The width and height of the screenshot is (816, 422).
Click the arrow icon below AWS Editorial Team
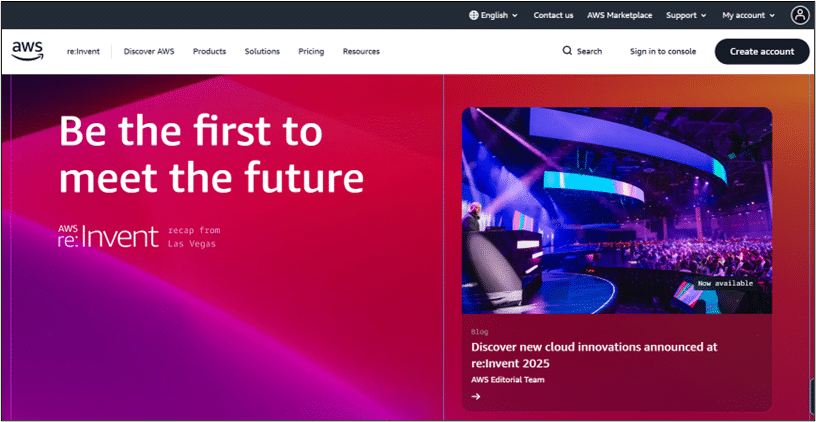pos(476,396)
